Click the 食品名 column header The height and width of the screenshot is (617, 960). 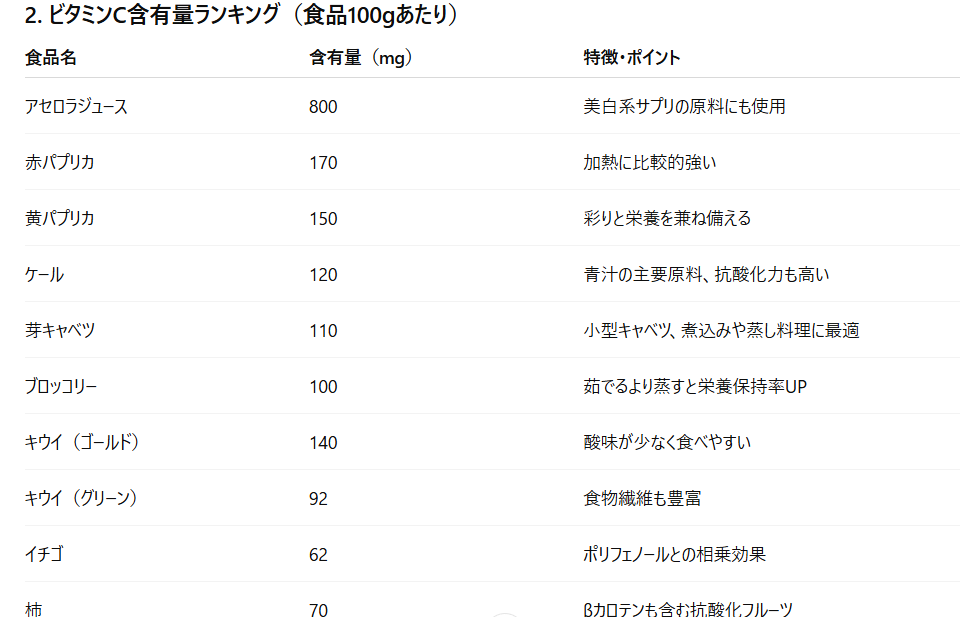(x=50, y=58)
